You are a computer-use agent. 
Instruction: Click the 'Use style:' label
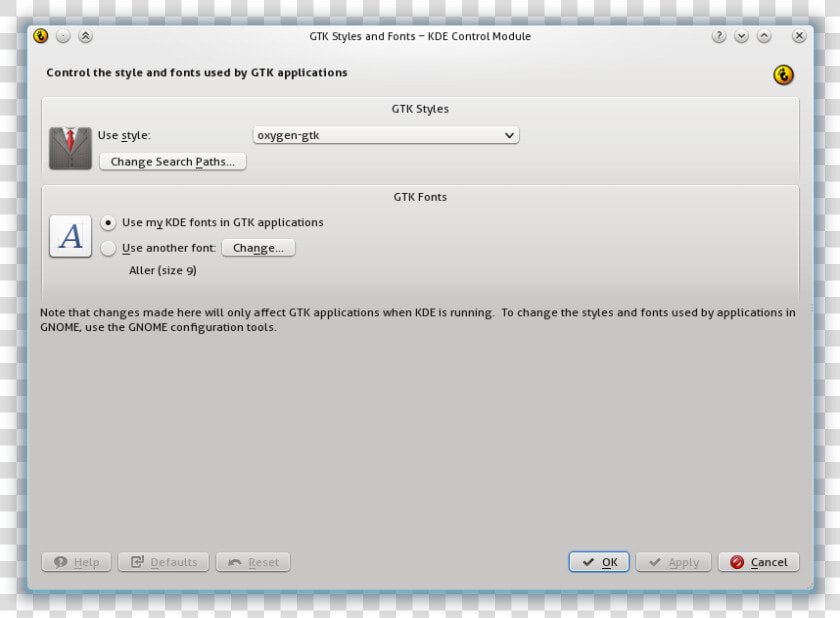click(124, 135)
